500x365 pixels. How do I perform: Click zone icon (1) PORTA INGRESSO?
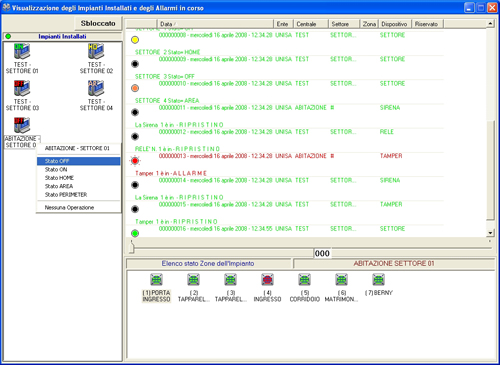[156, 279]
